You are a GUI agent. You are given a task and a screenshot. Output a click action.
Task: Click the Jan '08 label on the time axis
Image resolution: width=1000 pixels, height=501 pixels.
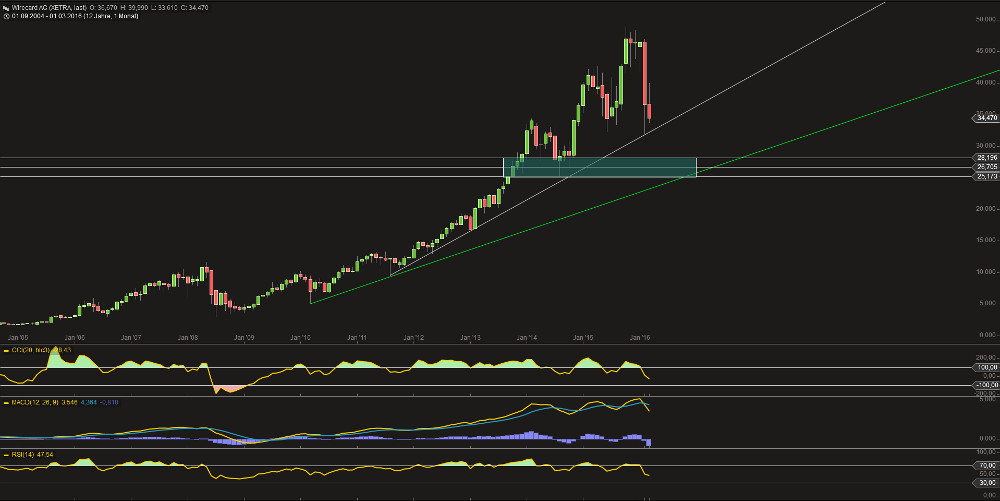[188, 338]
